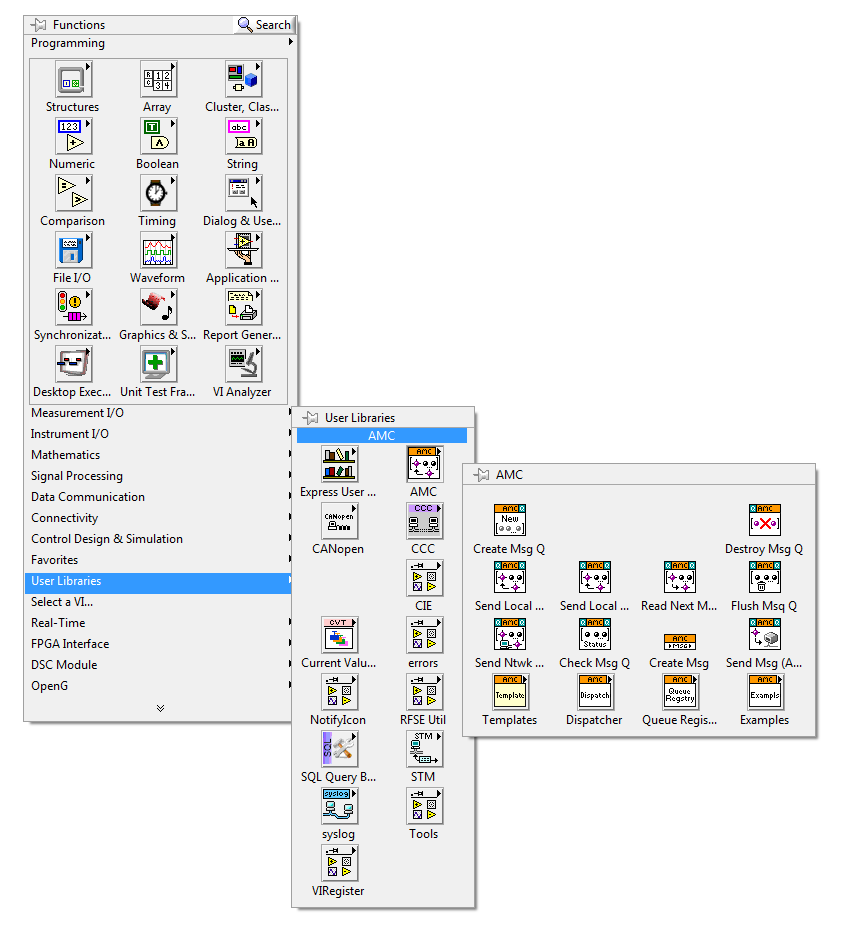This screenshot has height=930, width=866.
Task: Open the CIE library palette
Action: point(424,578)
